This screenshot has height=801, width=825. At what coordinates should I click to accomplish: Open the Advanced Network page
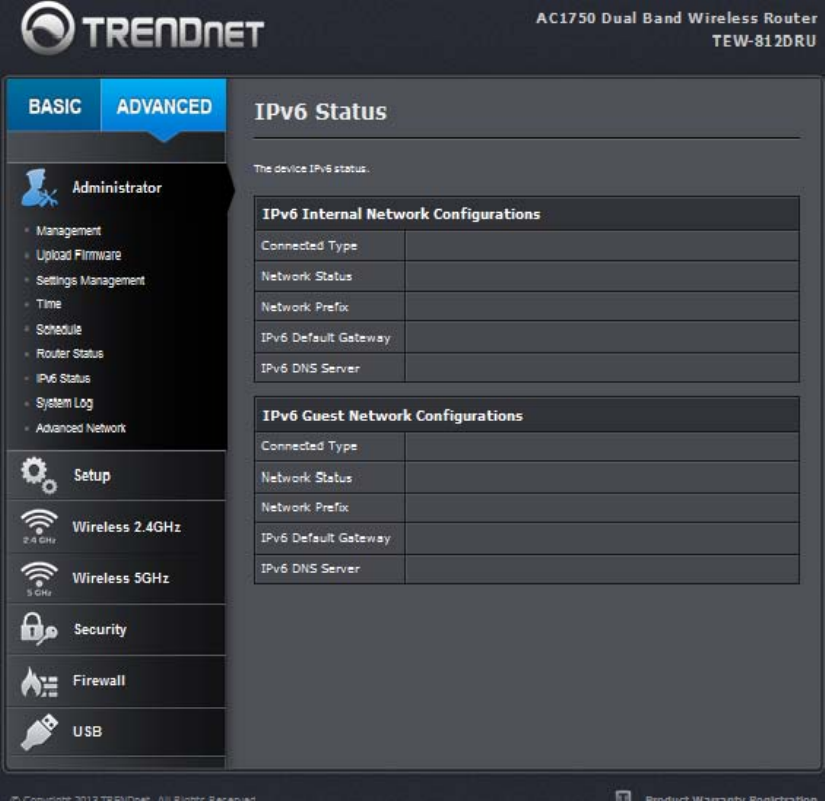[x=81, y=428]
